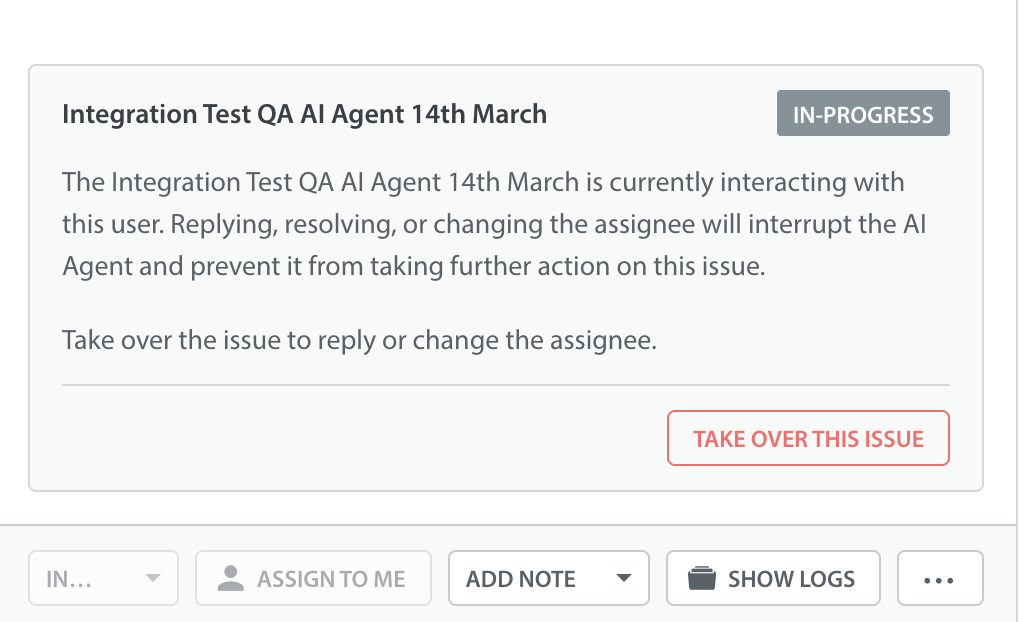Click the person icon beside Assign To Me
The width and height of the screenshot is (1032, 622).
(231, 578)
